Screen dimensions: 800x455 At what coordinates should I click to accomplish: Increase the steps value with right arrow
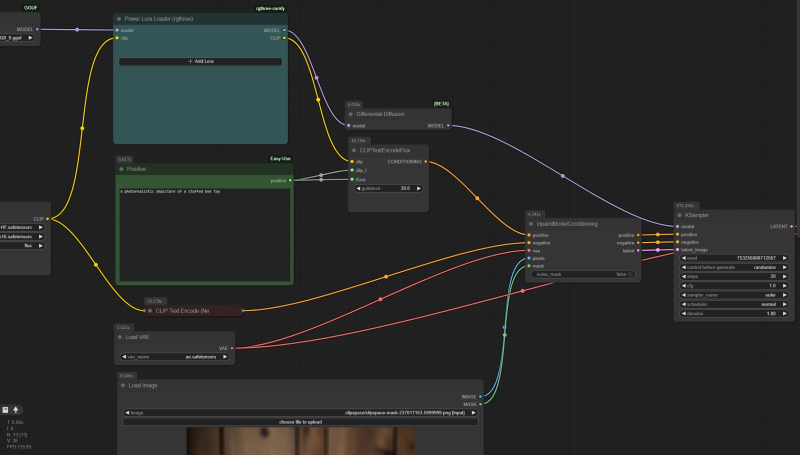tap(784, 275)
